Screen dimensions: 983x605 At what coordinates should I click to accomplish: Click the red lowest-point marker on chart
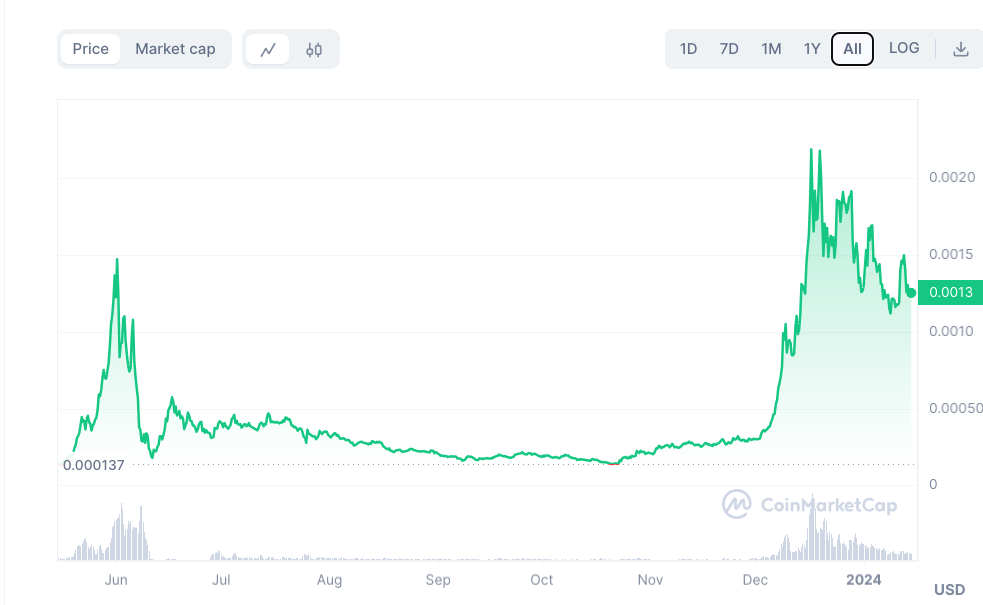[x=613, y=463]
